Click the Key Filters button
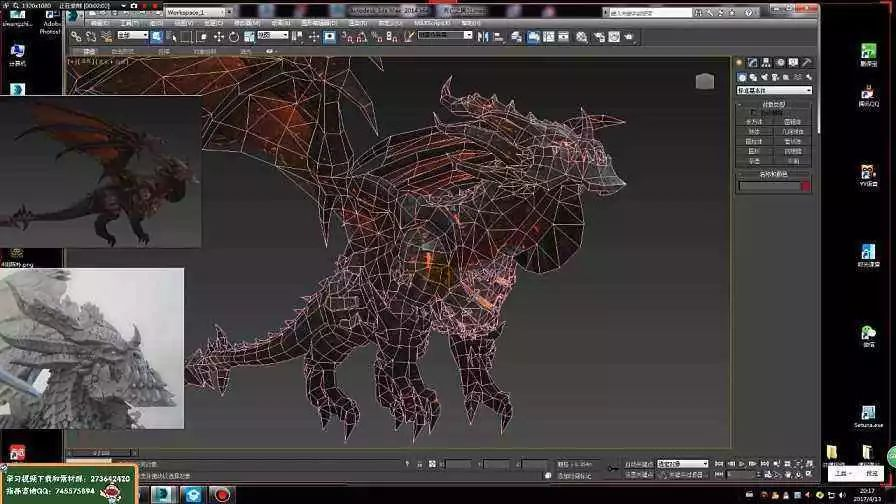896x504 pixels. [683, 474]
